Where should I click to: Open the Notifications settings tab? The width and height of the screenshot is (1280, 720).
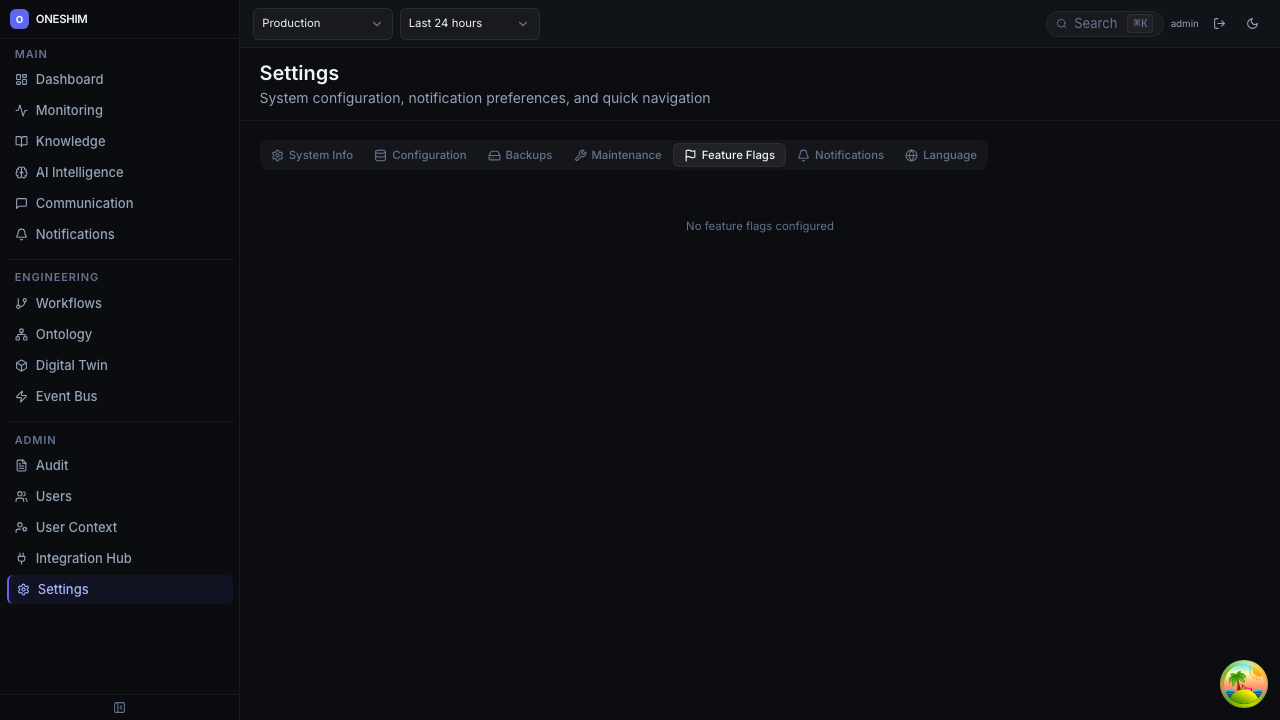coord(841,155)
